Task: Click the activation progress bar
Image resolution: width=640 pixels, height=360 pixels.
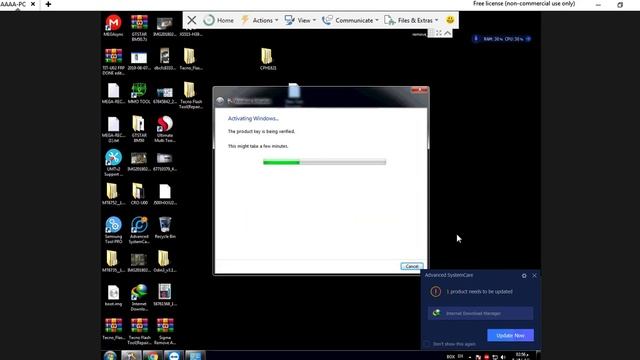Action: point(324,162)
